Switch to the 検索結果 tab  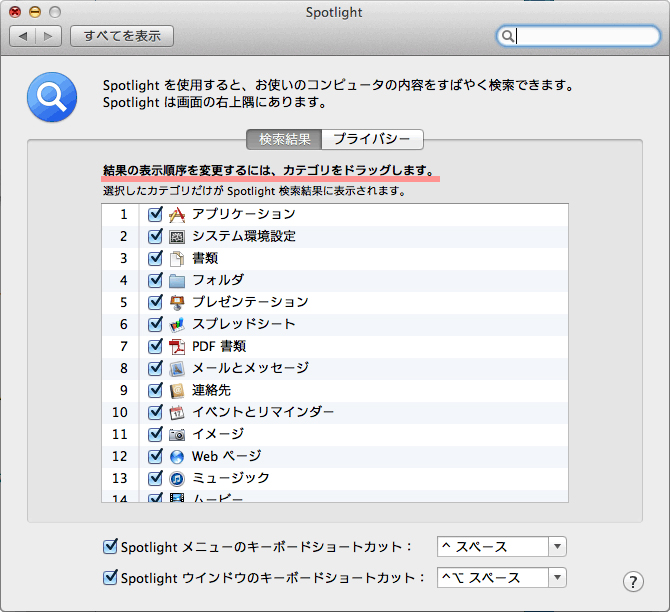(284, 139)
